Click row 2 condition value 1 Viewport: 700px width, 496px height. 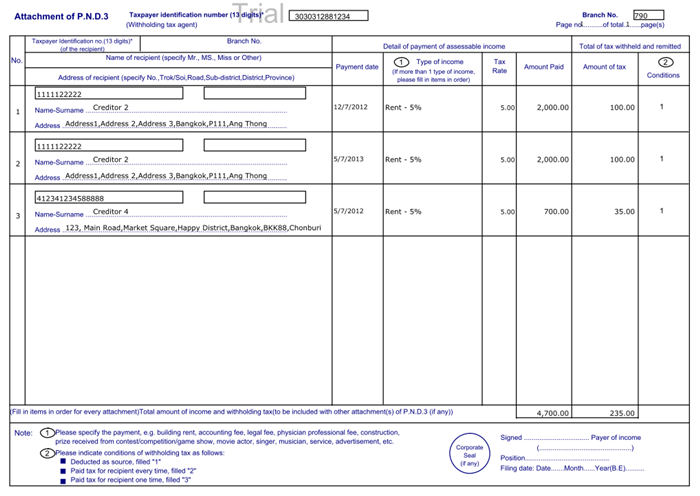click(662, 158)
